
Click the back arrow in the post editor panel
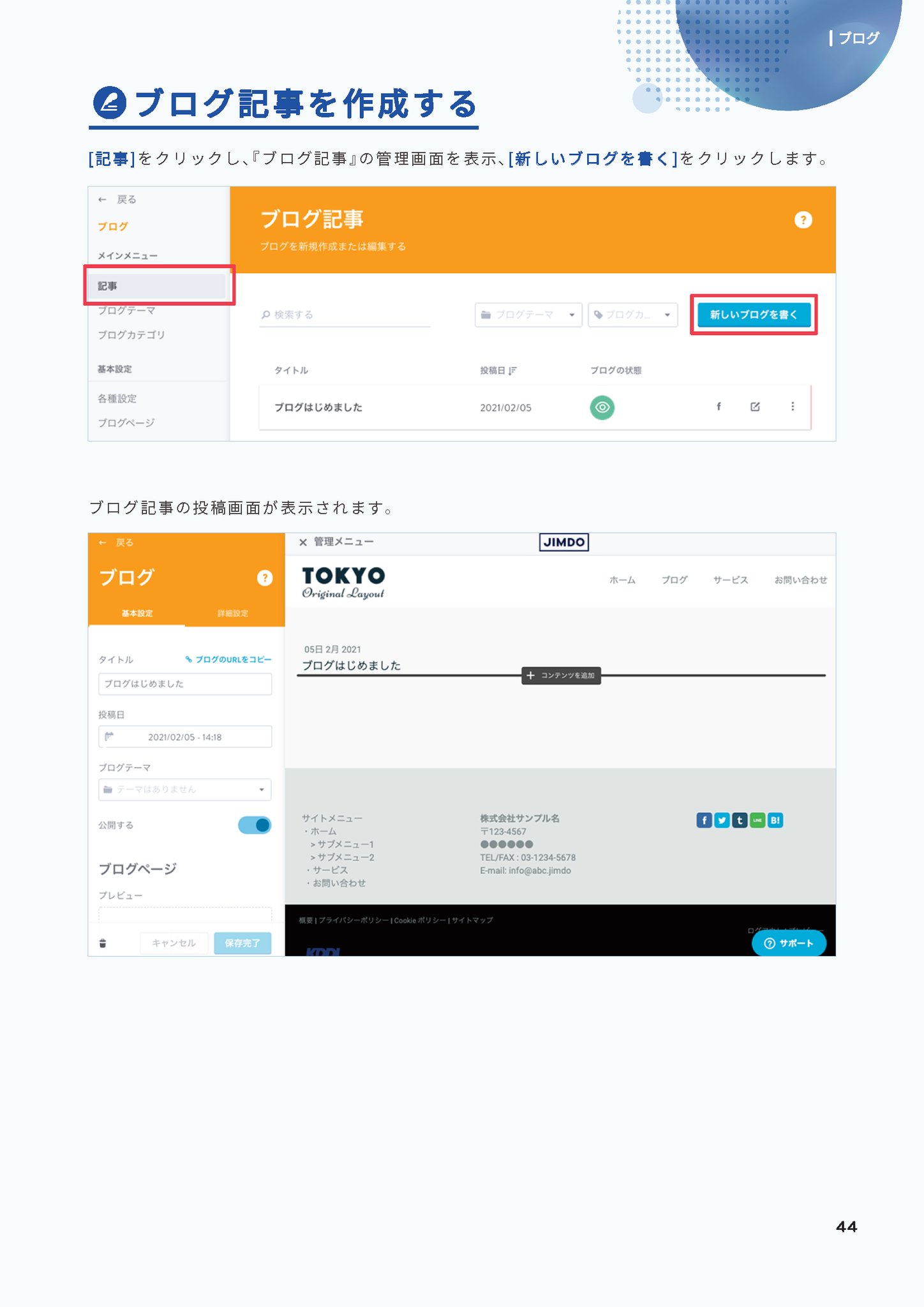click(x=102, y=542)
